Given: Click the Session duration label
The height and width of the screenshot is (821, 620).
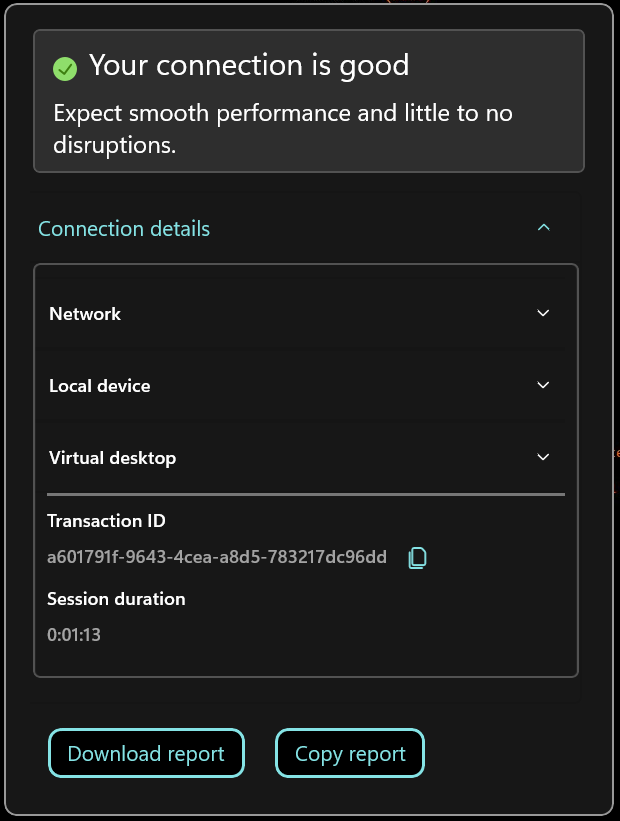Looking at the screenshot, I should pos(116,599).
